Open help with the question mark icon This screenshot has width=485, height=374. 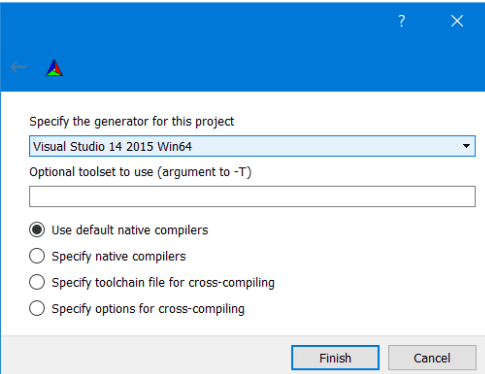point(402,21)
